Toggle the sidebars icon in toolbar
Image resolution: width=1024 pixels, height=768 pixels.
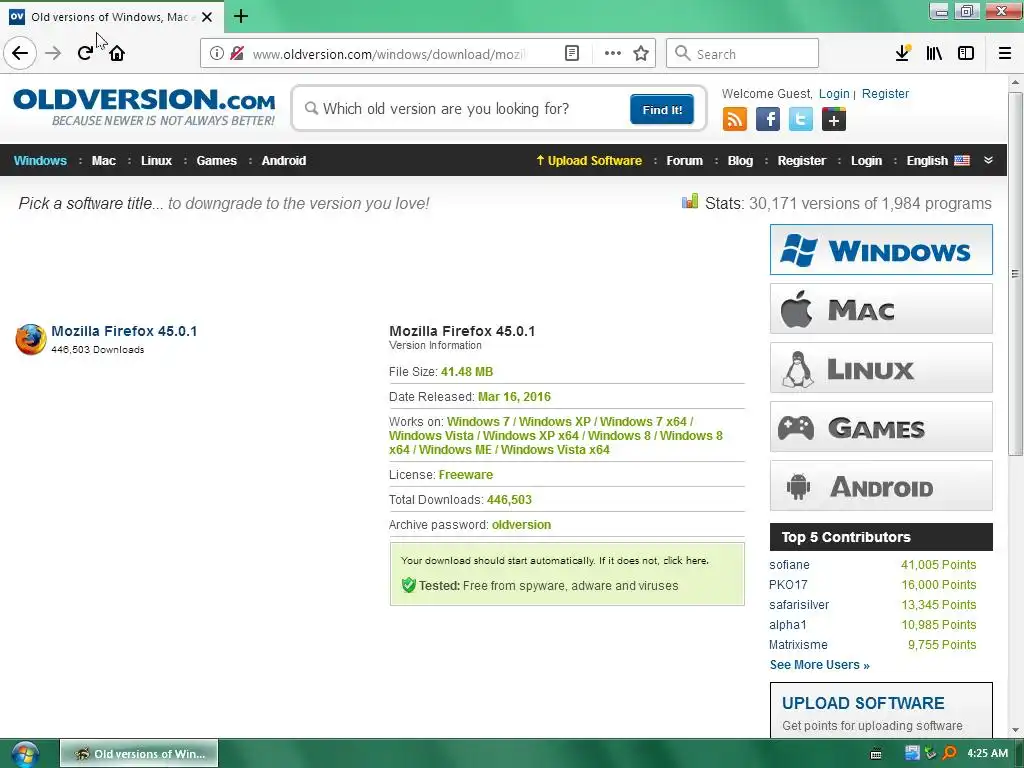coord(966,54)
